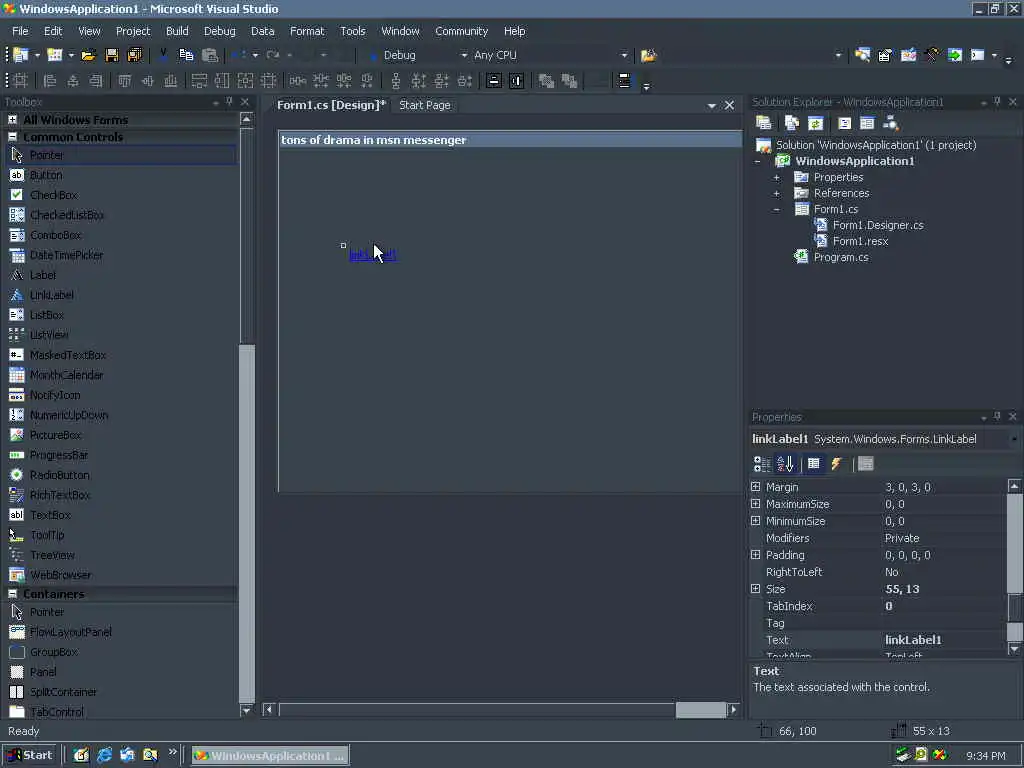
Task: Click the Tab Order toolbar icon
Action: point(624,81)
